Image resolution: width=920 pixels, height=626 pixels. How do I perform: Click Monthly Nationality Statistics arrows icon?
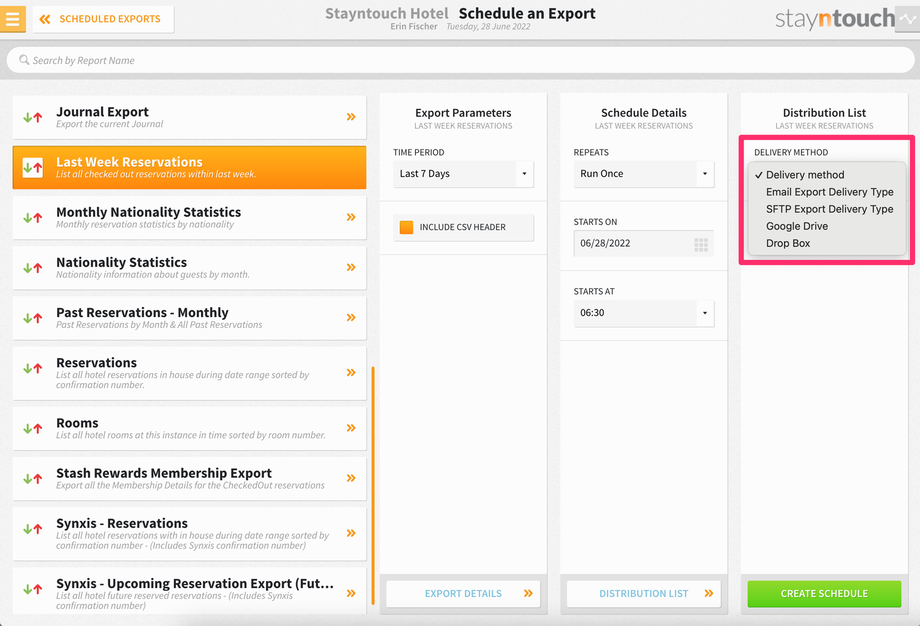click(33, 218)
